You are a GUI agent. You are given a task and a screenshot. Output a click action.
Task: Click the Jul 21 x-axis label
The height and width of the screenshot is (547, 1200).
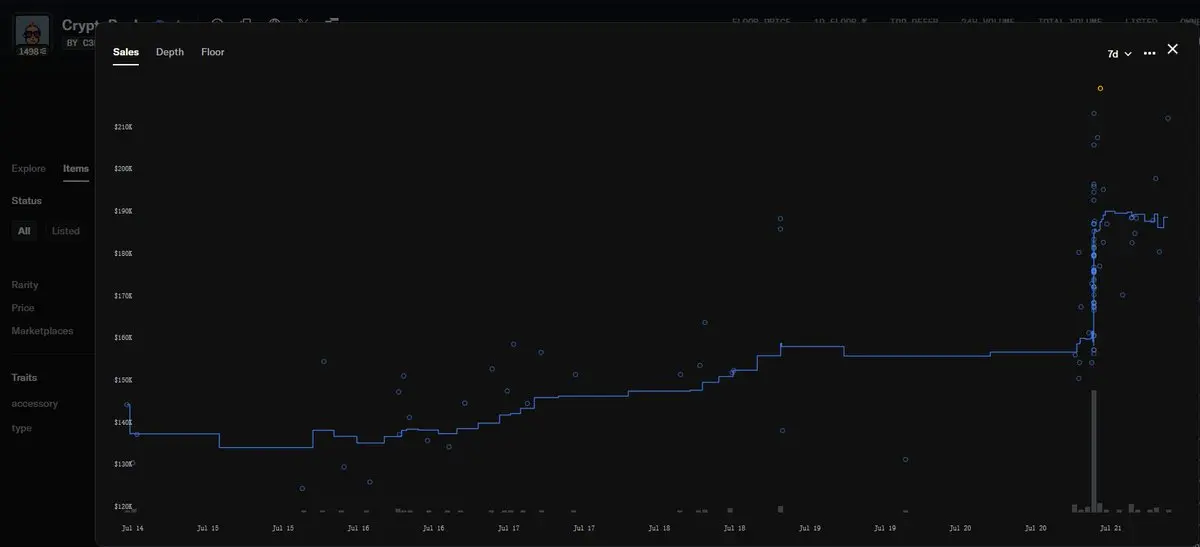click(1110, 527)
